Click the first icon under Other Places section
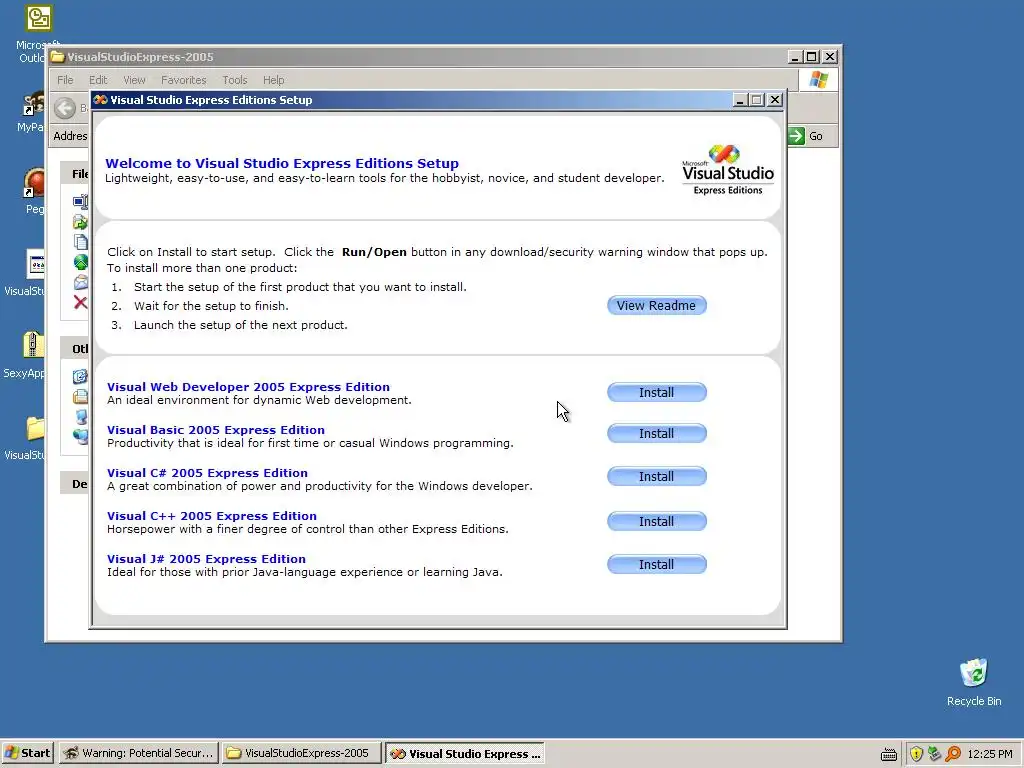 tap(80, 376)
